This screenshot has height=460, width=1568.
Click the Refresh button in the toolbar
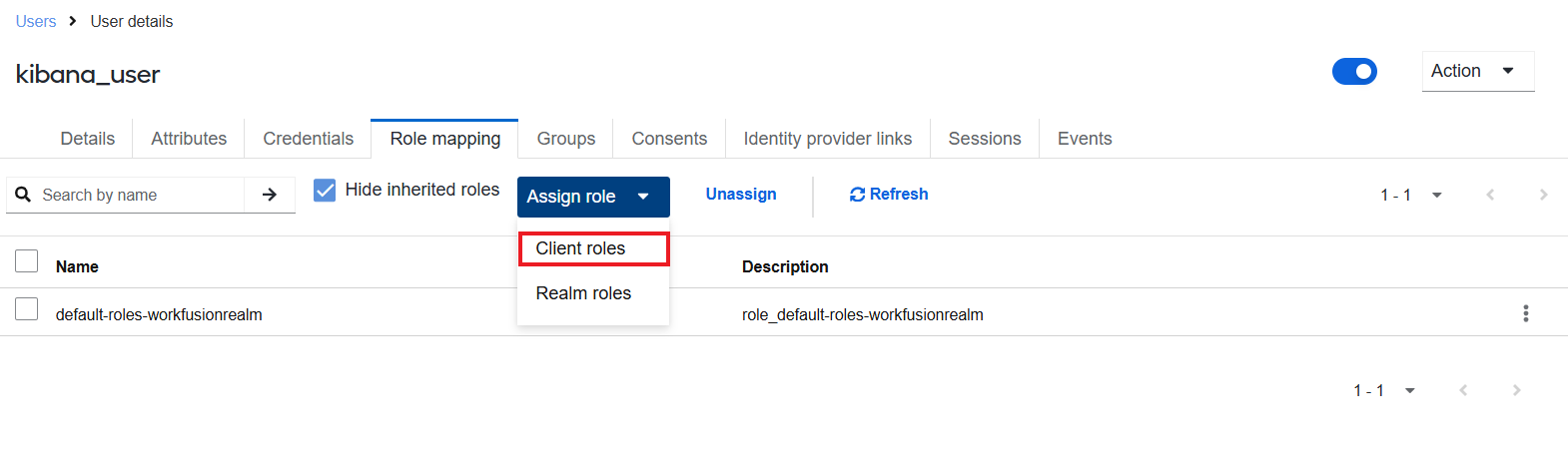tap(889, 195)
